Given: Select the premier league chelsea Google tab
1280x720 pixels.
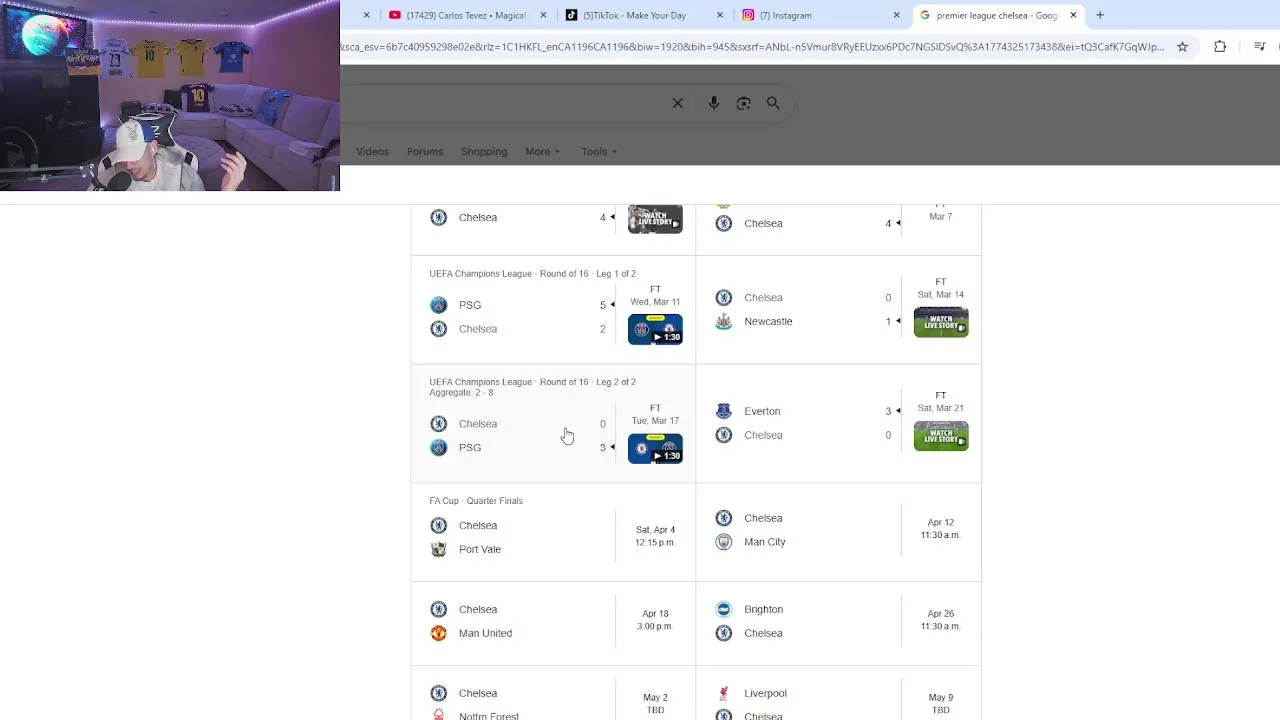Looking at the screenshot, I should [997, 15].
